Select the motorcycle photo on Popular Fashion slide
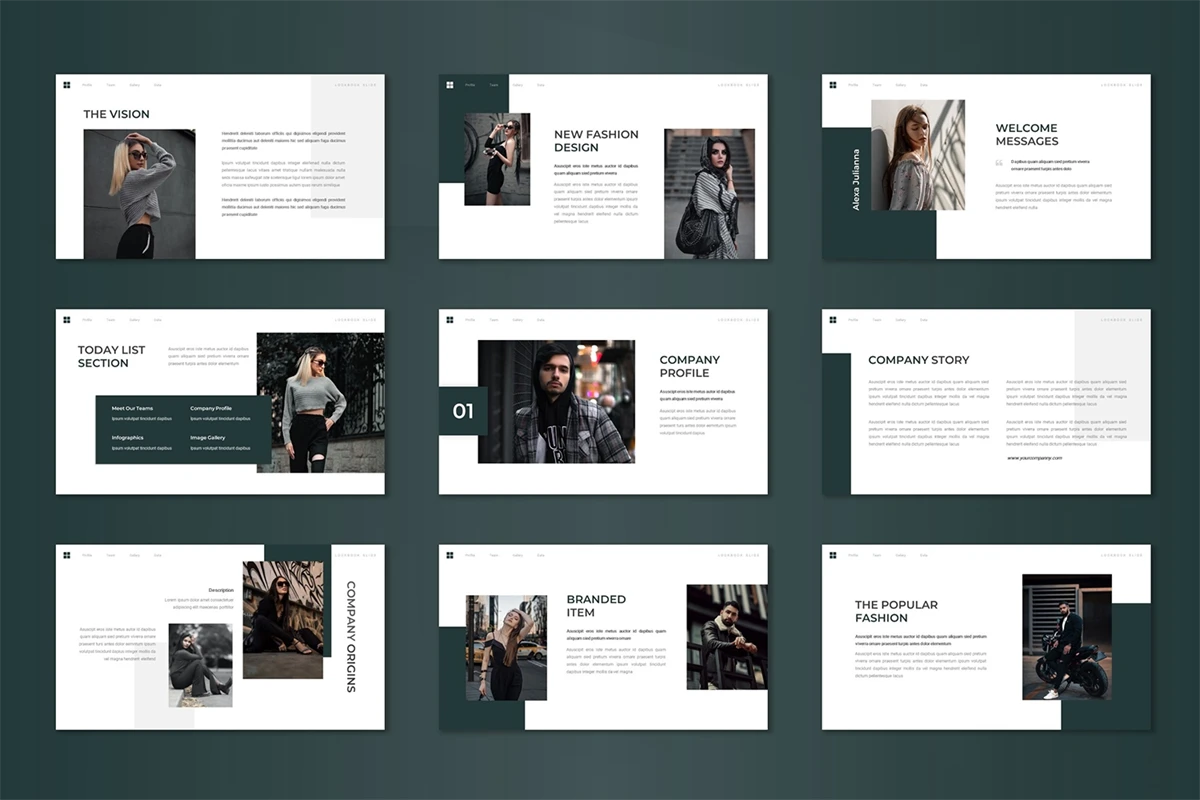1200x800 pixels. click(x=1066, y=637)
